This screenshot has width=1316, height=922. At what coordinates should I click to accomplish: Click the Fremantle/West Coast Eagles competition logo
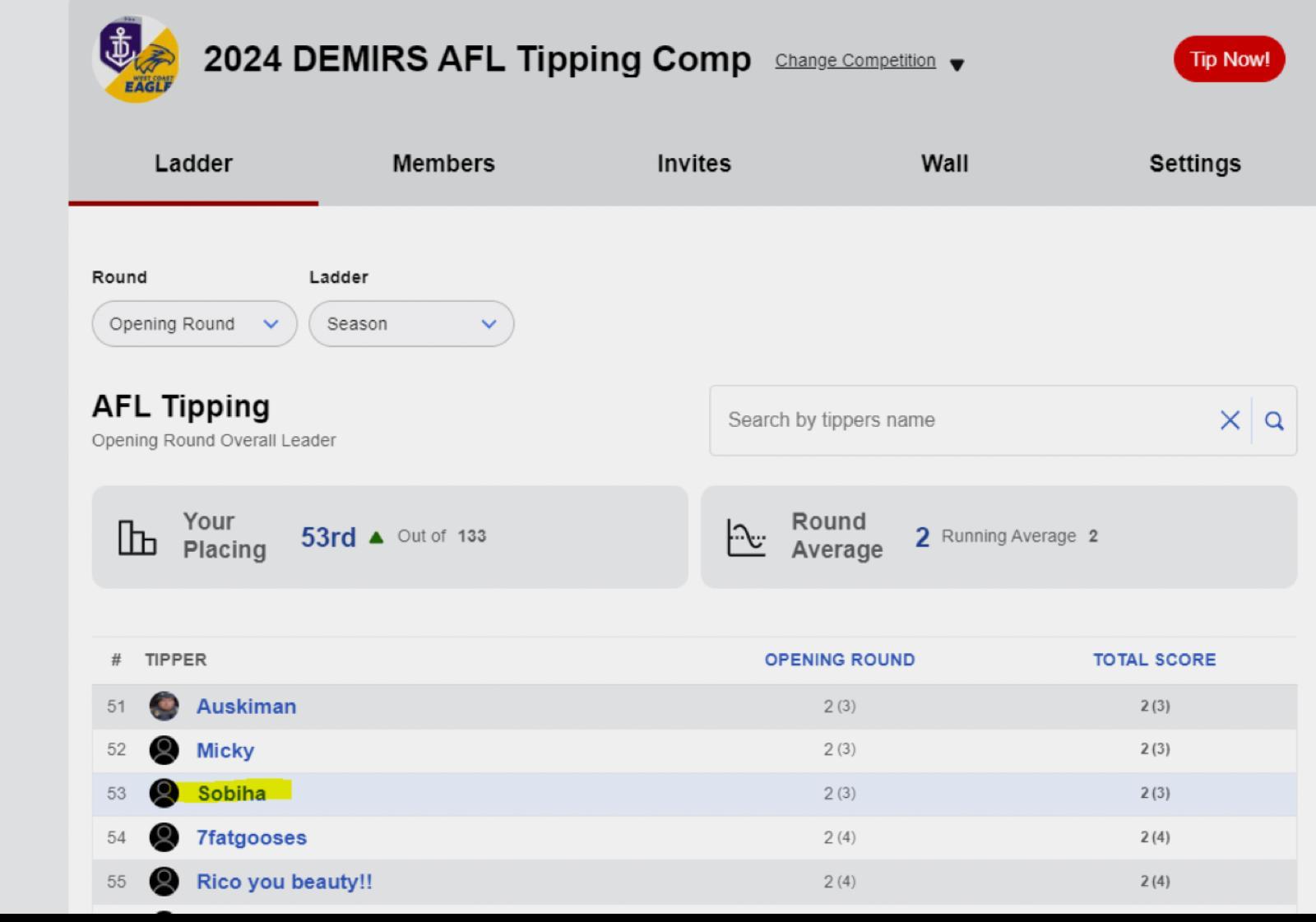coord(137,59)
